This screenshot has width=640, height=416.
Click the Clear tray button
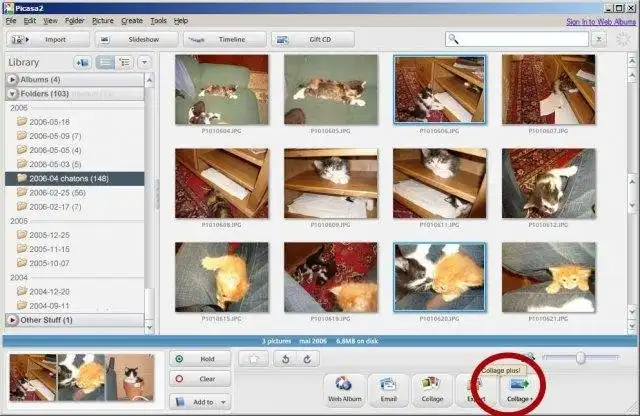point(200,379)
